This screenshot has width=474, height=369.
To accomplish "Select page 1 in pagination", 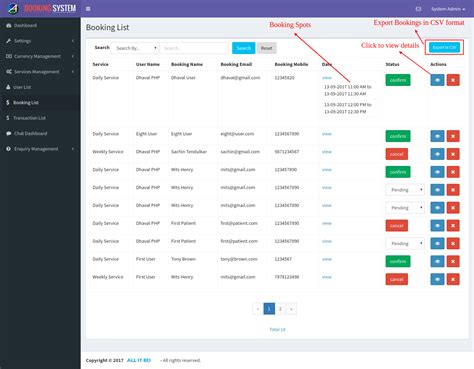I will point(269,309).
